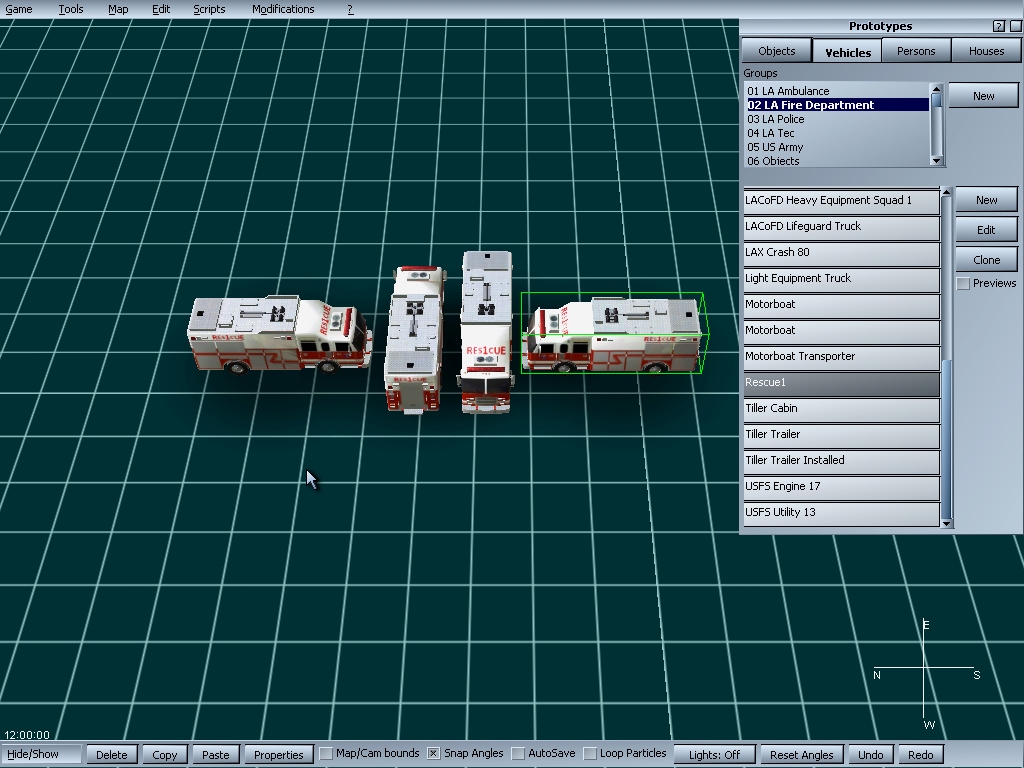Image resolution: width=1024 pixels, height=768 pixels.
Task: Select Motorboat Transporter prototype
Action: [x=841, y=357]
